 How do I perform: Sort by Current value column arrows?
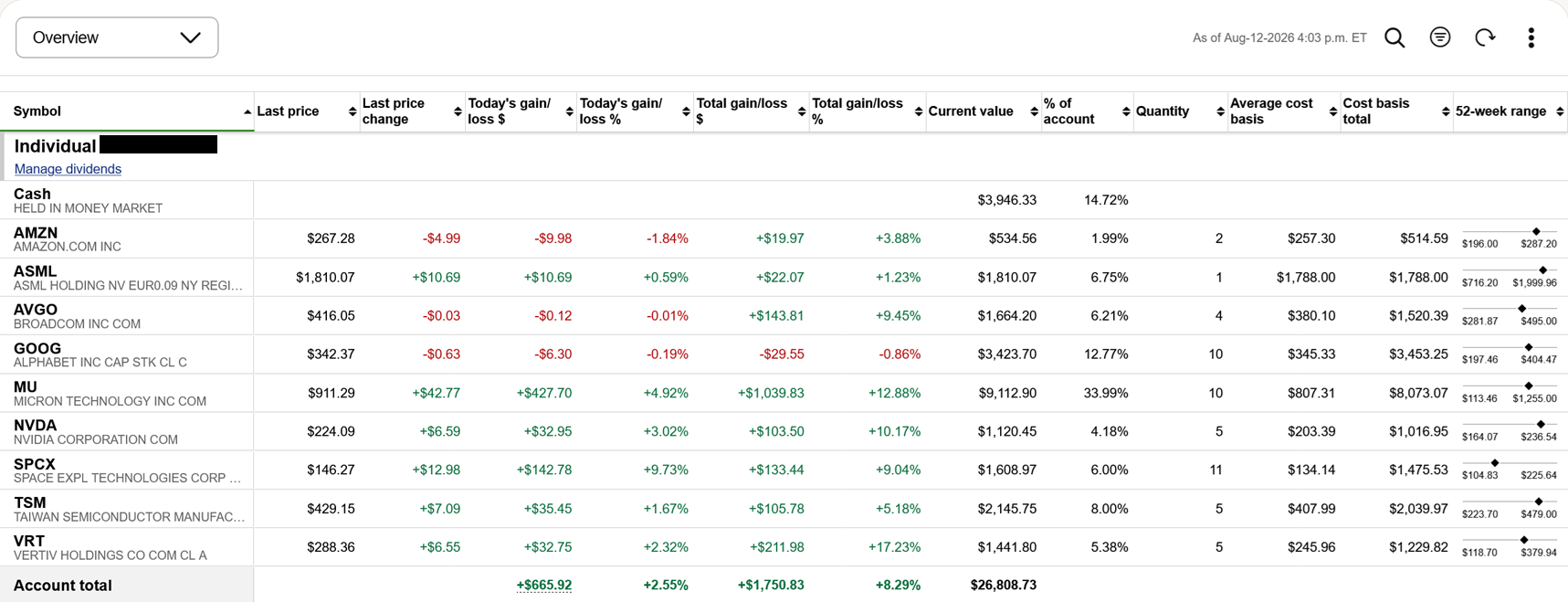[x=1034, y=111]
